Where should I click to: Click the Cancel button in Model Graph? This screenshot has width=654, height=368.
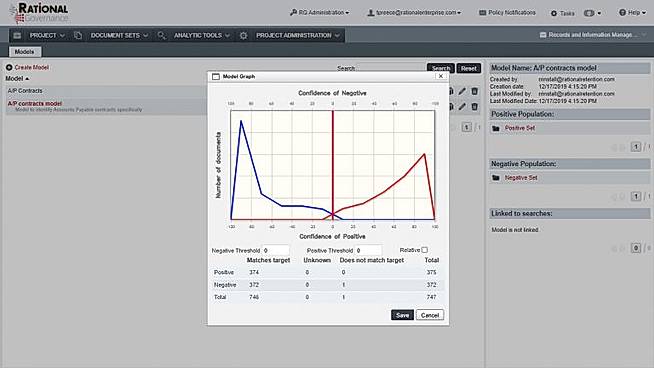tap(430, 315)
